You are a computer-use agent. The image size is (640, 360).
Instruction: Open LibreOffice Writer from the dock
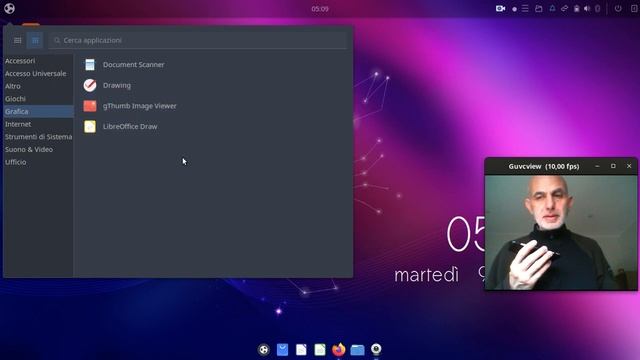pyautogui.click(x=301, y=349)
